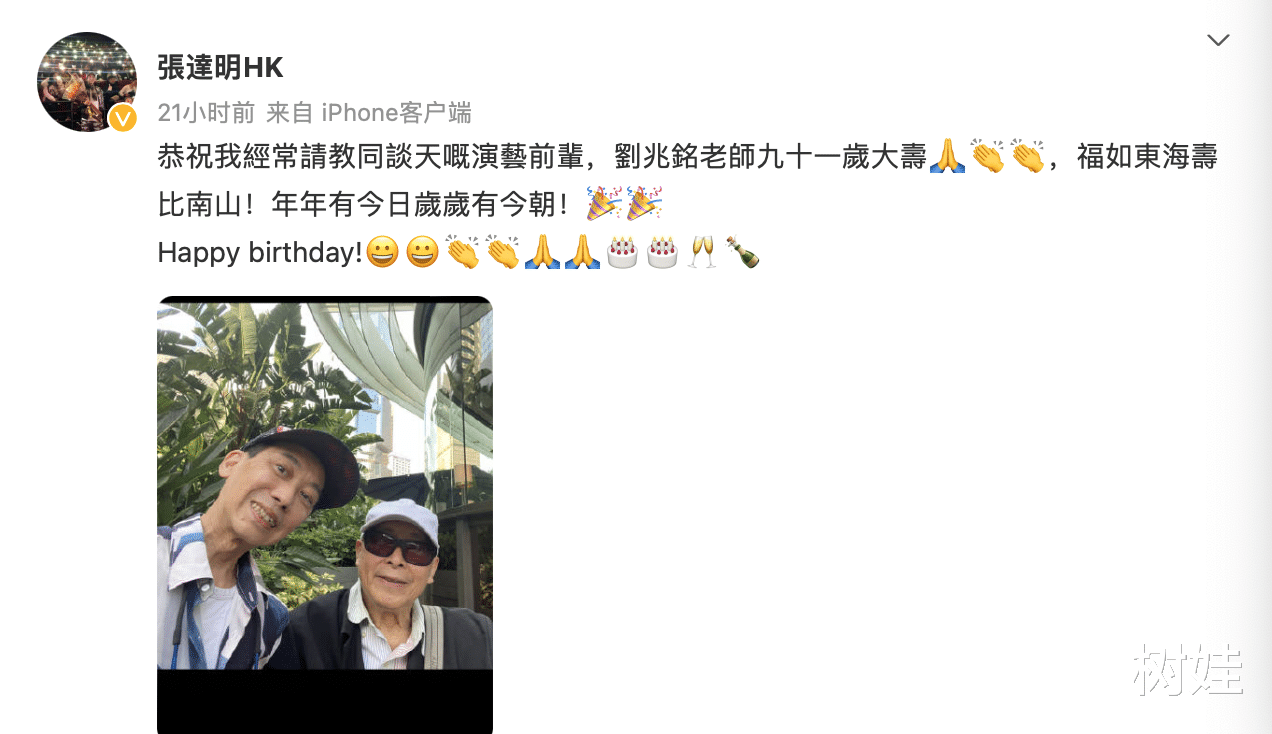Click first clapping emoji after 大壽
1272x734 pixels.
click(x=987, y=157)
